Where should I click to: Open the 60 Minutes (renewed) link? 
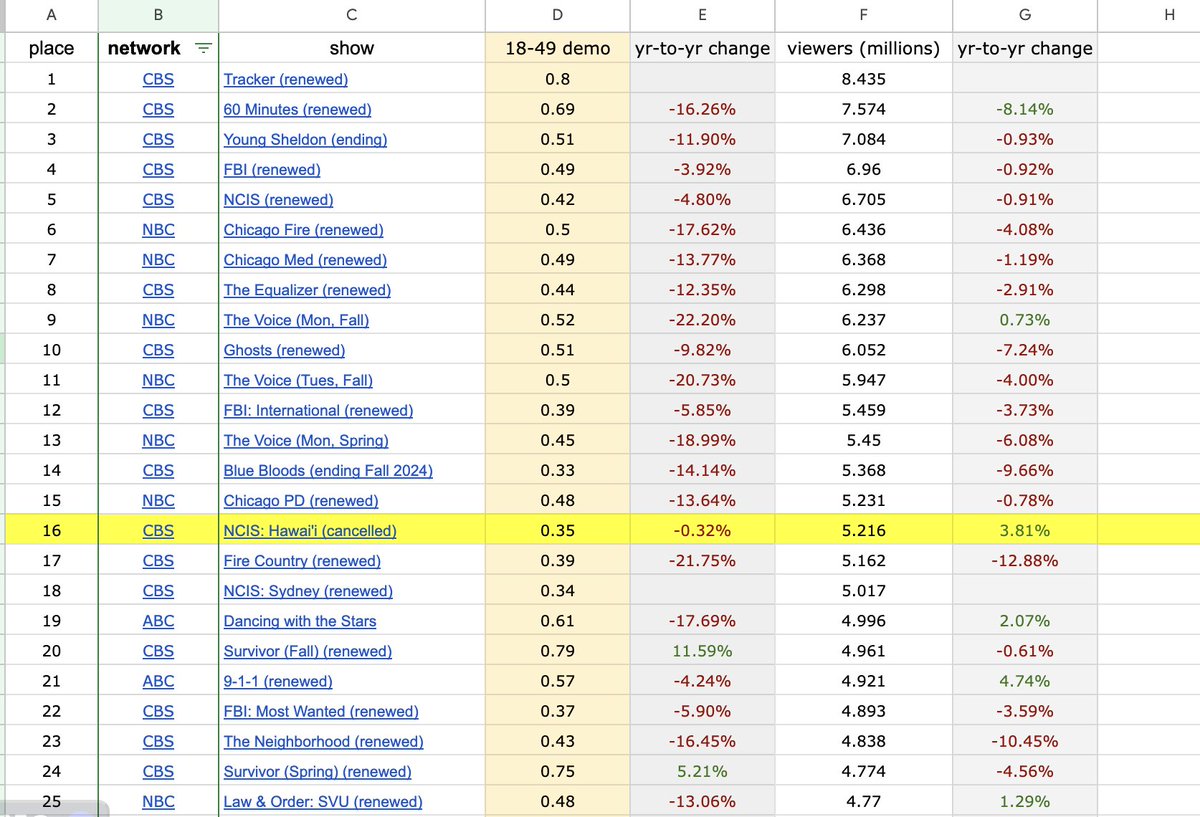(x=297, y=109)
